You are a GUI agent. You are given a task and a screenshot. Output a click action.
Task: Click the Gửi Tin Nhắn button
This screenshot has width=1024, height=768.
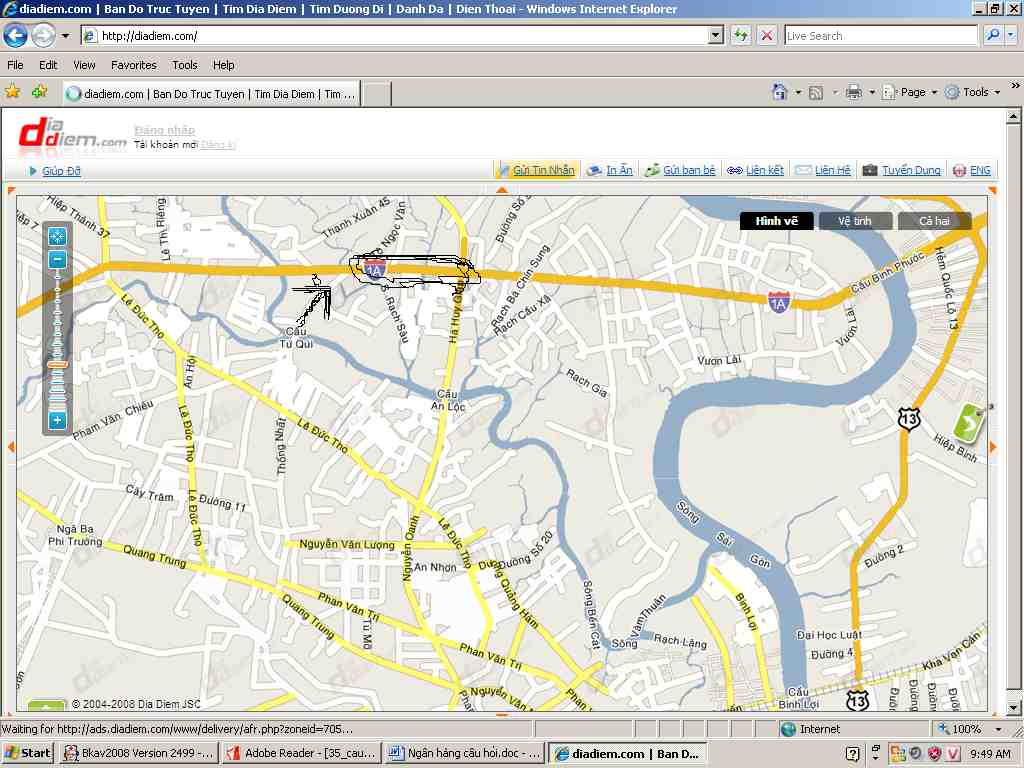[537, 170]
